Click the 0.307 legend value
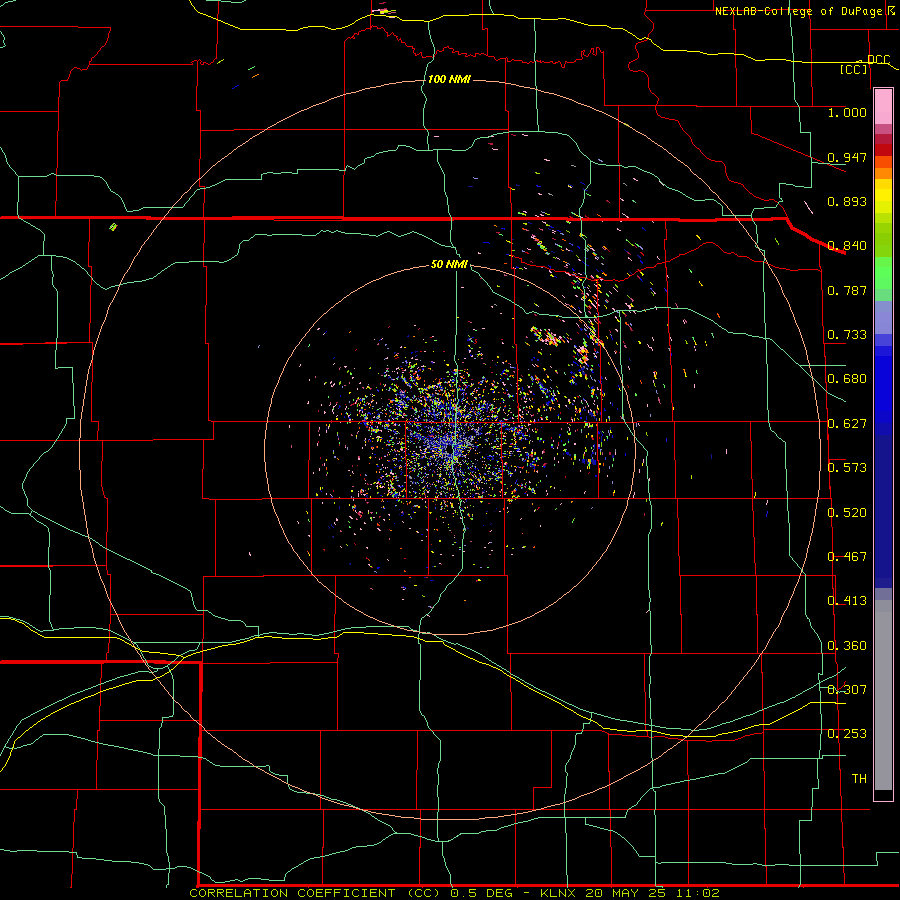This screenshot has height=900, width=900. (x=847, y=690)
